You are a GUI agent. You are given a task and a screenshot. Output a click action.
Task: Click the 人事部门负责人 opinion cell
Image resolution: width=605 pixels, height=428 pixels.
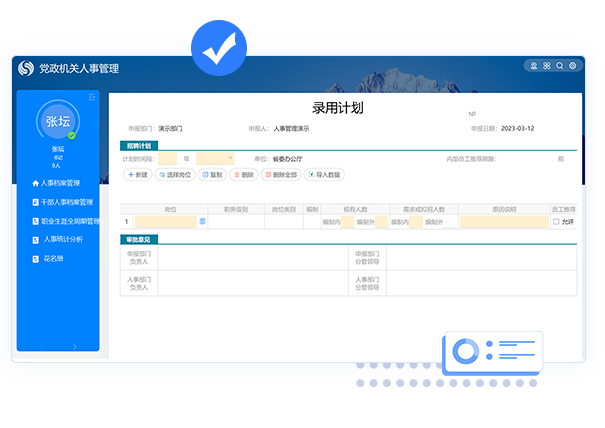pyautogui.click(x=253, y=283)
